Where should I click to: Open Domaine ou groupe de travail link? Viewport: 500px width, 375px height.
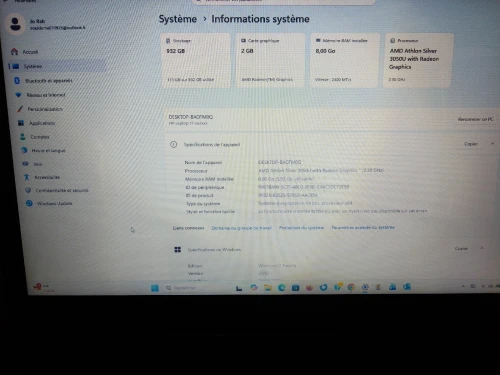click(x=242, y=228)
